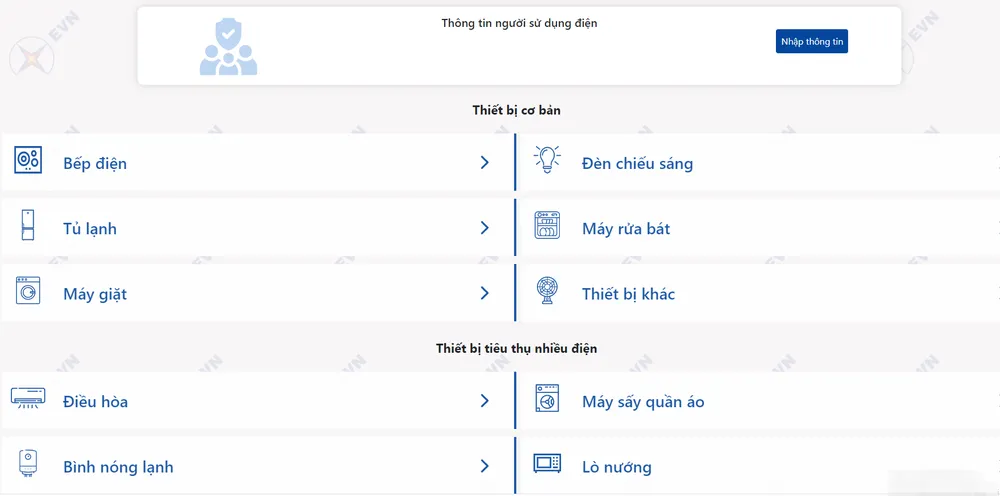
Task: Open the Máy sấy quần áo label
Action: pos(643,402)
